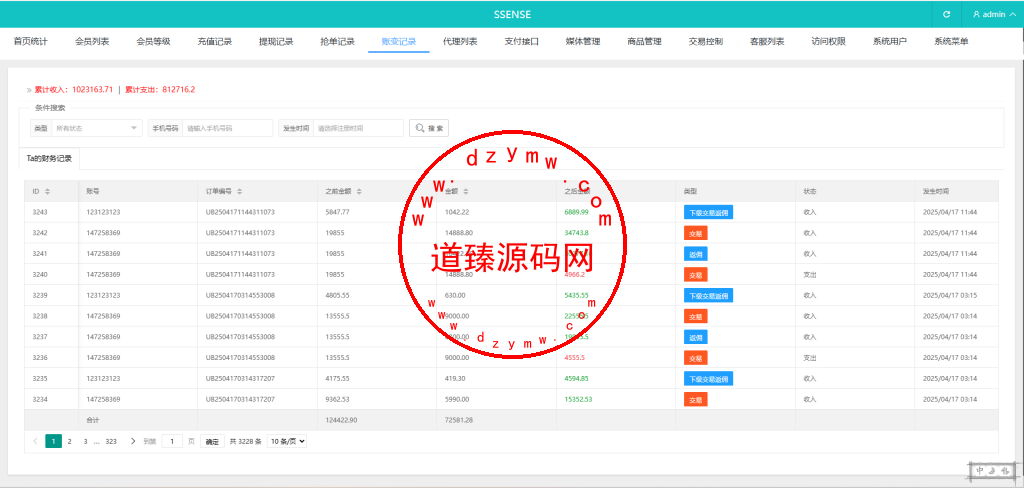
Task: Click 下级交易返佣 tag in row 3239
Action: (708, 296)
